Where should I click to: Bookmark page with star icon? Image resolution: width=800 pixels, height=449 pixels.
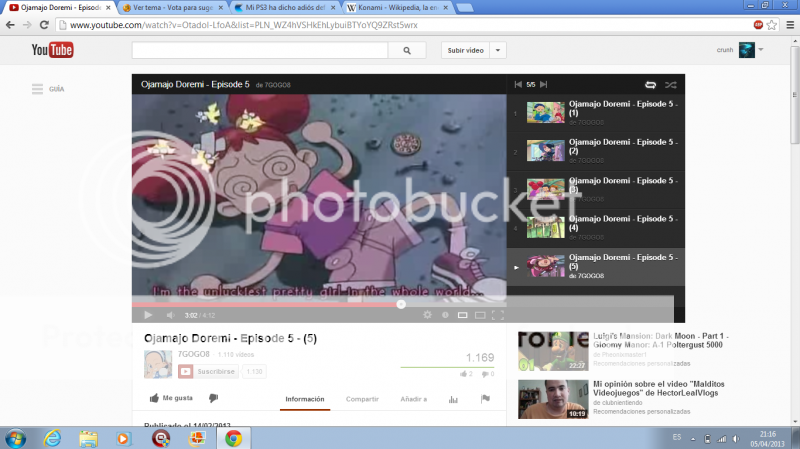772,24
